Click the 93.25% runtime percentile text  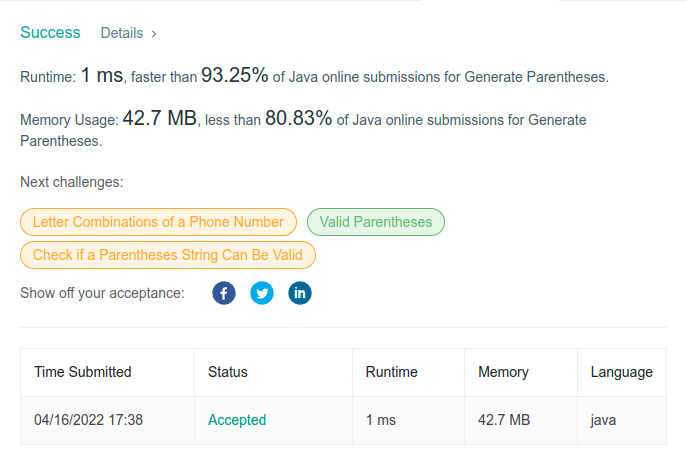235,75
